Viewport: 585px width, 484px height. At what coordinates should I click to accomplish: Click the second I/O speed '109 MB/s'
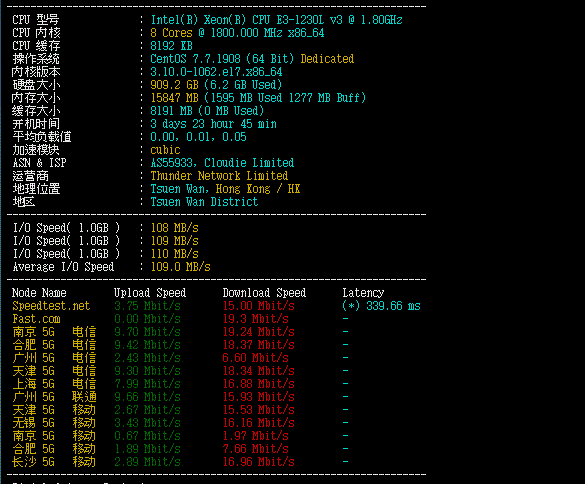tap(174, 241)
